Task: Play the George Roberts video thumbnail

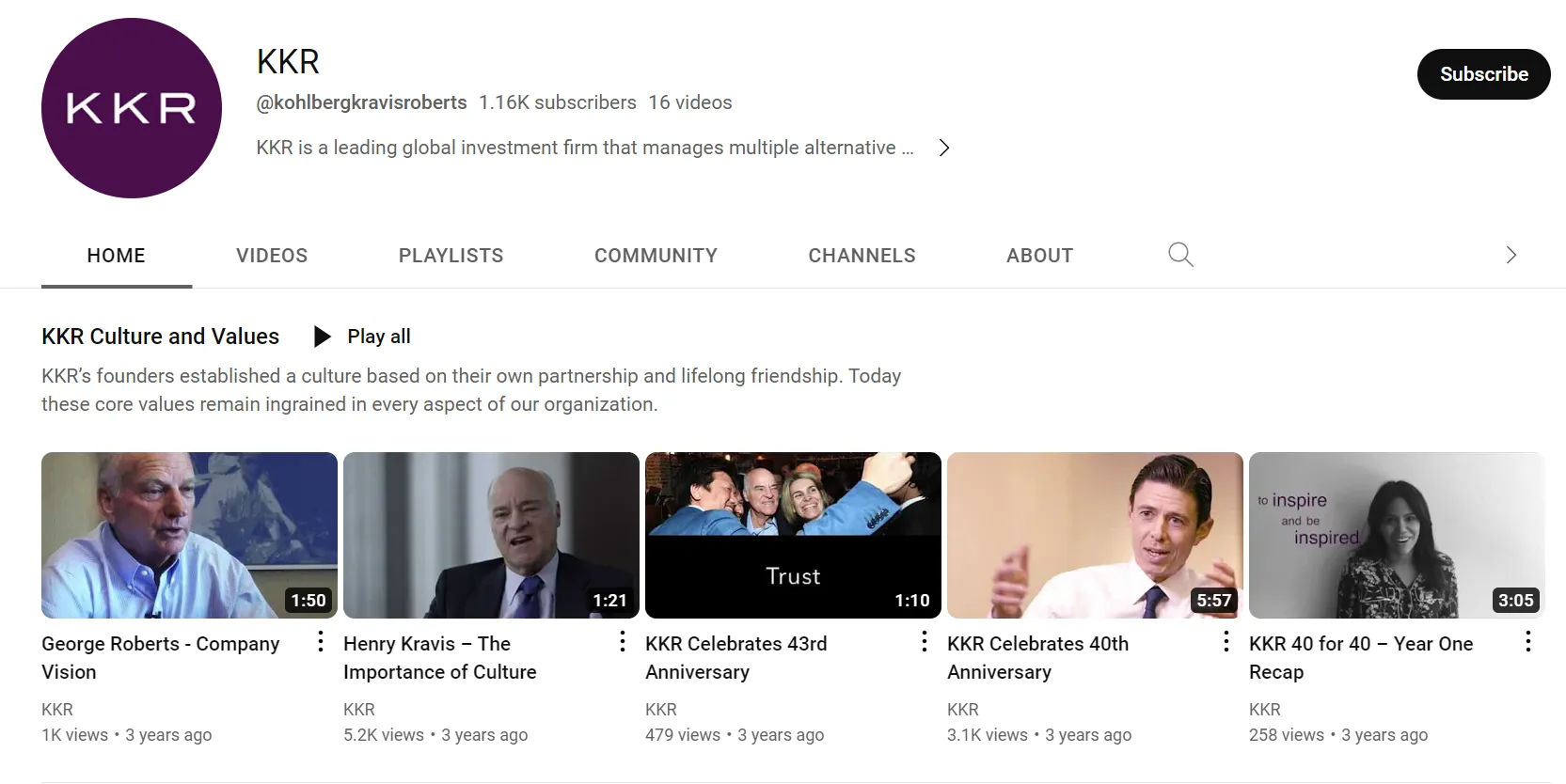Action: point(189,535)
